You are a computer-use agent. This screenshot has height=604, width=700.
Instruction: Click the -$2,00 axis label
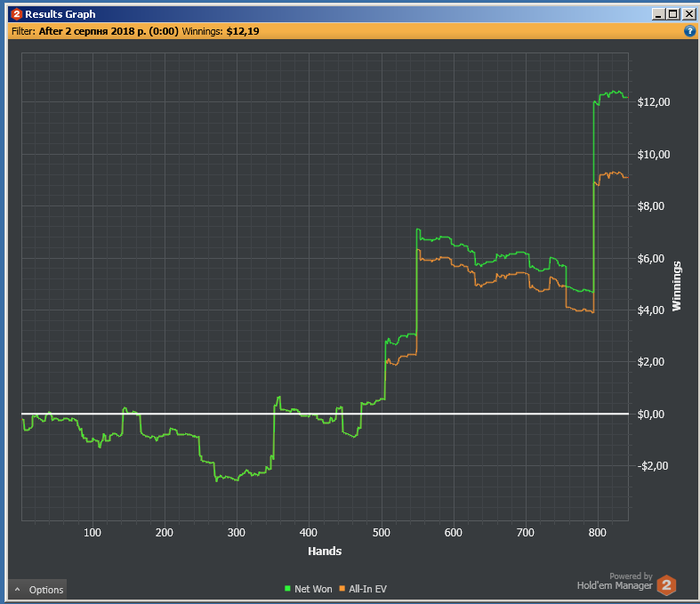tap(653, 466)
